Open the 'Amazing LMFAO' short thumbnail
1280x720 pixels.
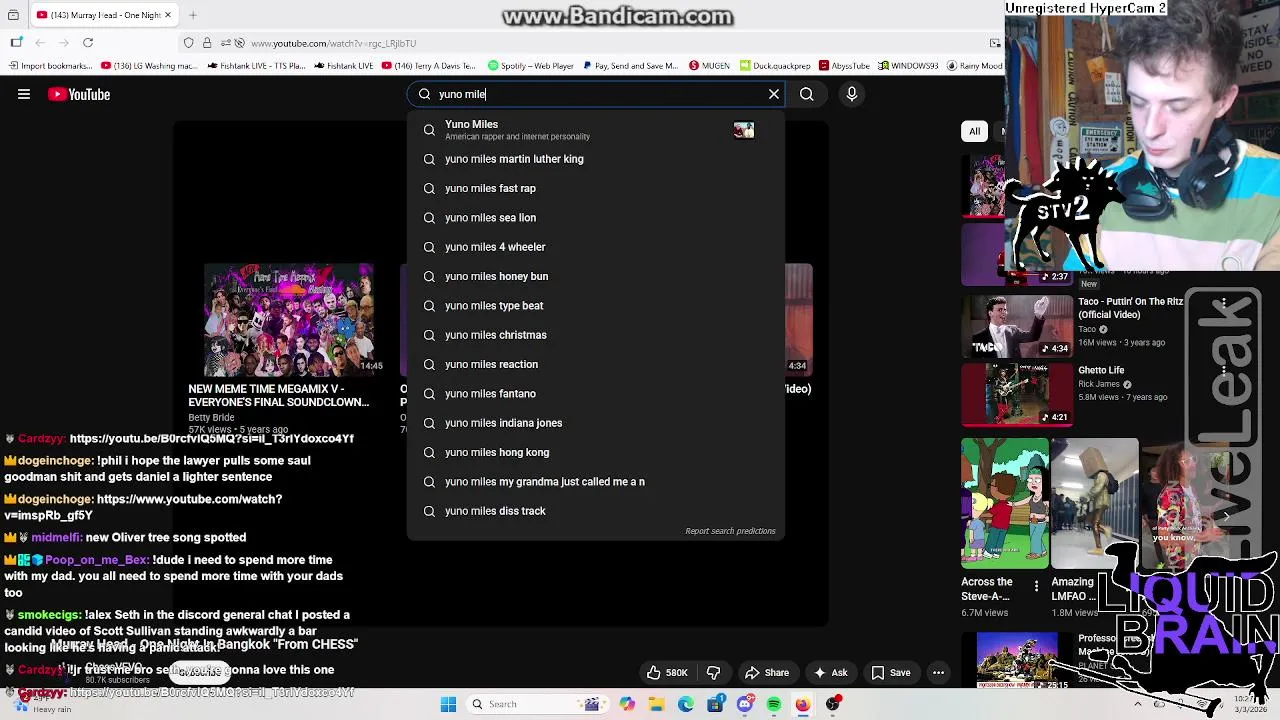pyautogui.click(x=1094, y=503)
